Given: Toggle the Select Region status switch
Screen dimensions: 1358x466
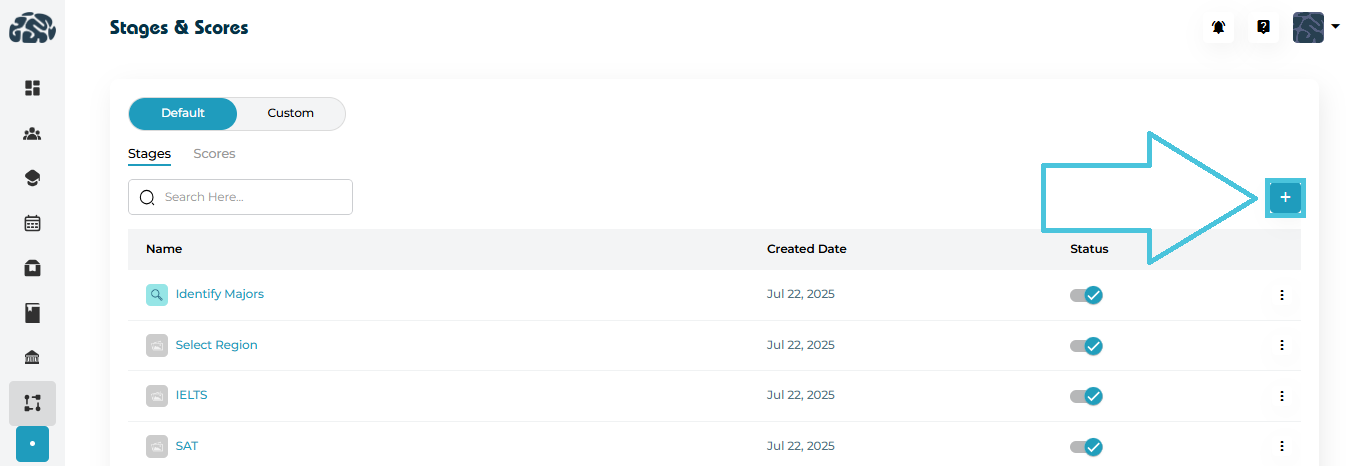Looking at the screenshot, I should [1086, 345].
